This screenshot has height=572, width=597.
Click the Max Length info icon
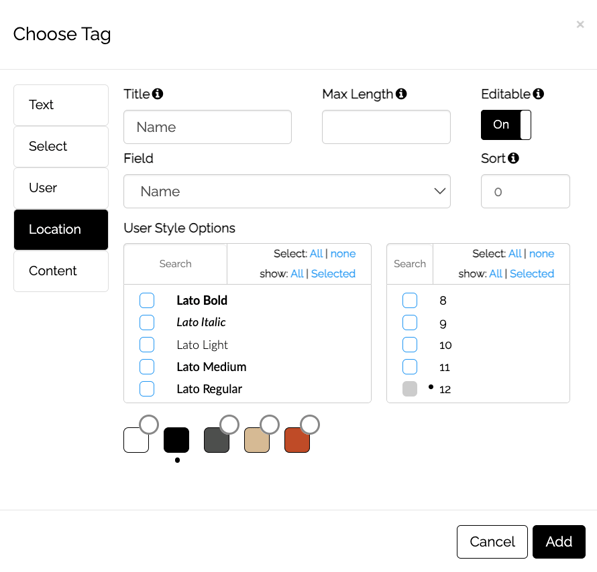[401, 94]
